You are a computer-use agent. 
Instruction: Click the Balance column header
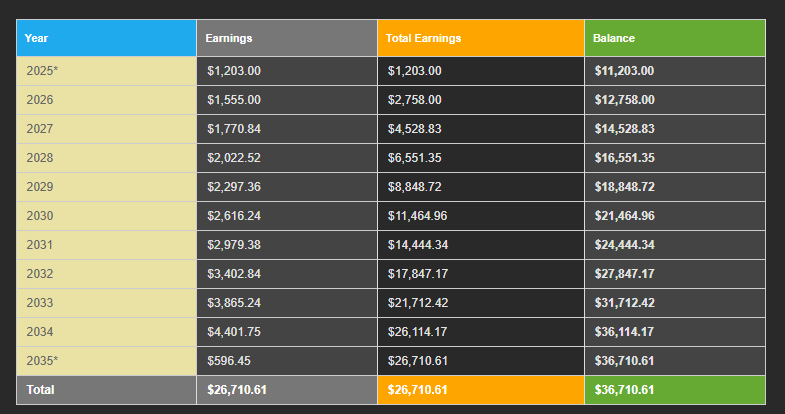pos(675,38)
